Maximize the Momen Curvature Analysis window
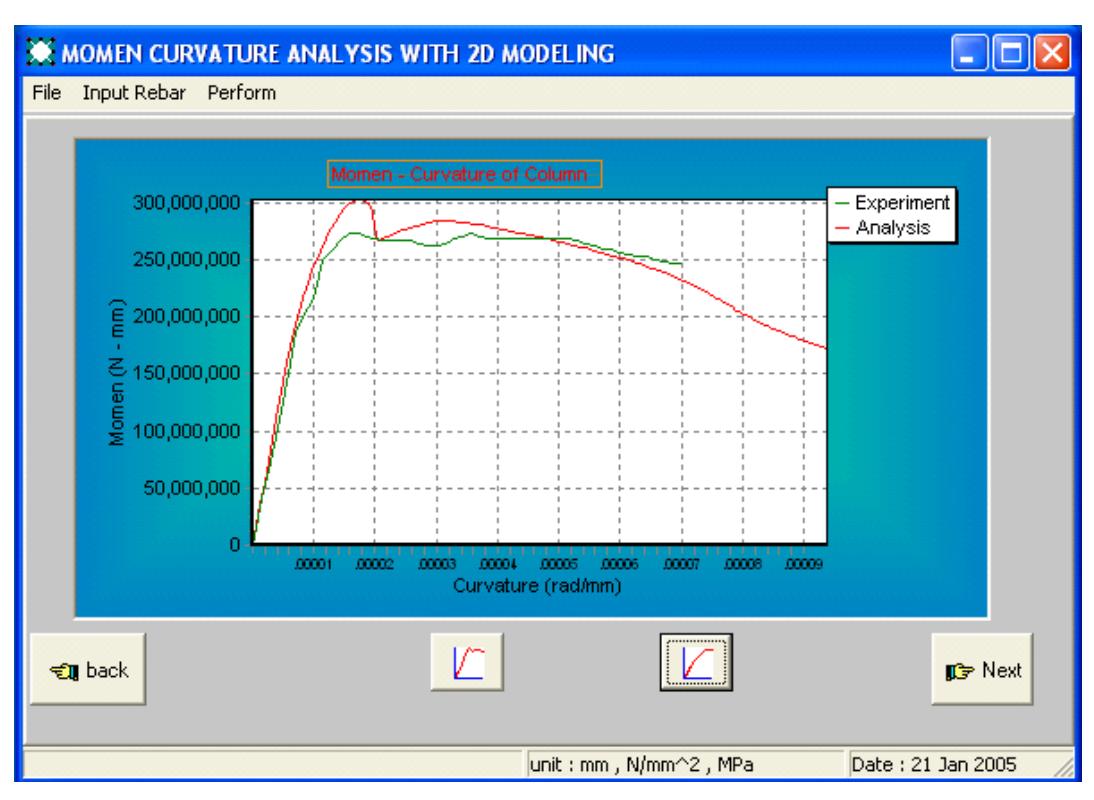 1011,53
